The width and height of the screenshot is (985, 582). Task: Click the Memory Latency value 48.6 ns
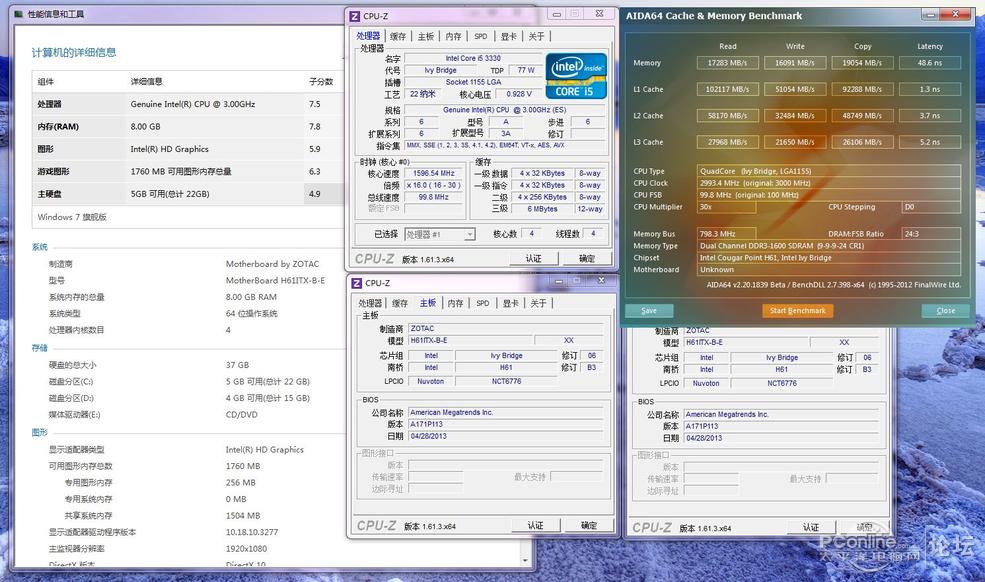tap(930, 63)
